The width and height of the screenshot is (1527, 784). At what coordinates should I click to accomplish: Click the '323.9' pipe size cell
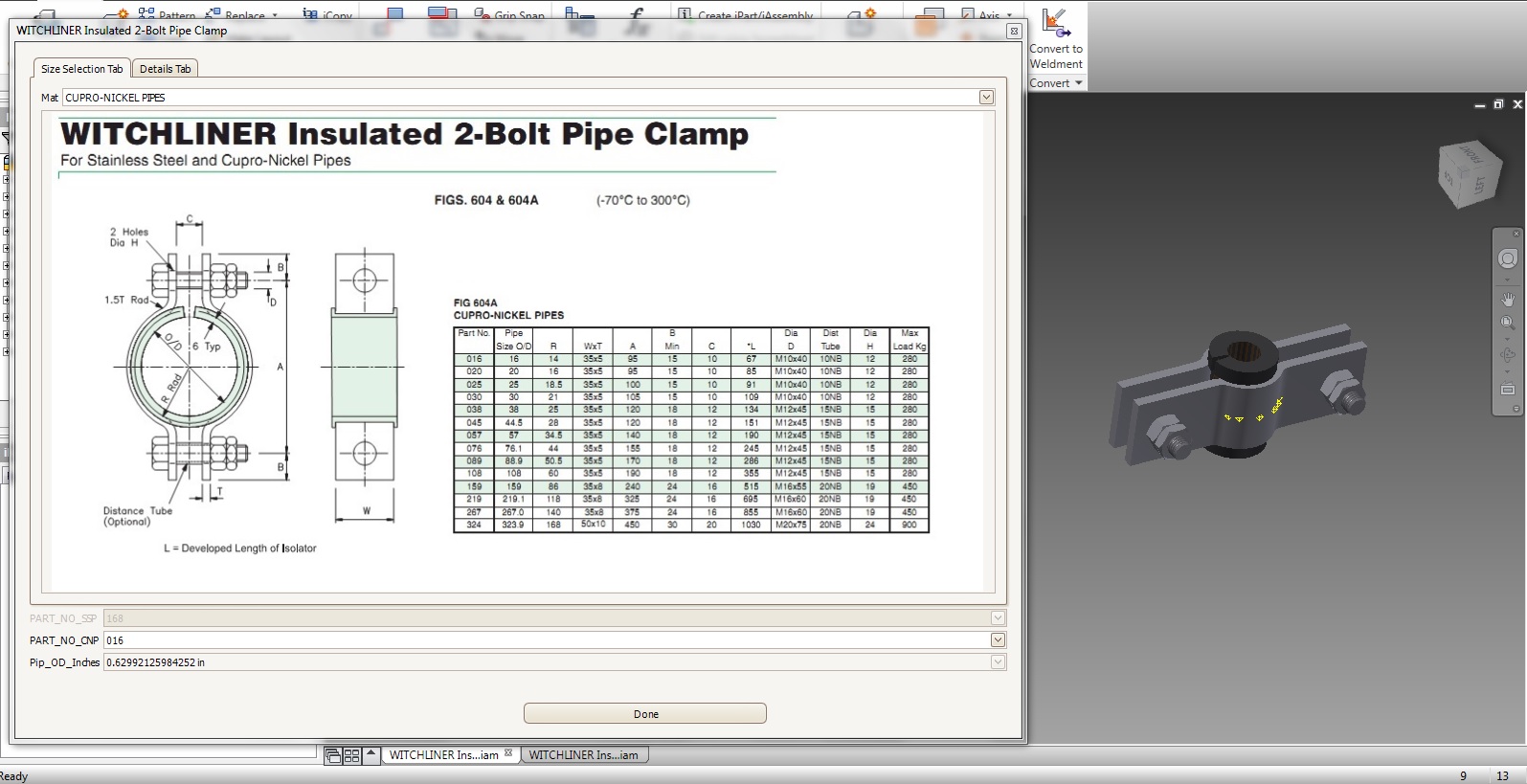coord(514,525)
